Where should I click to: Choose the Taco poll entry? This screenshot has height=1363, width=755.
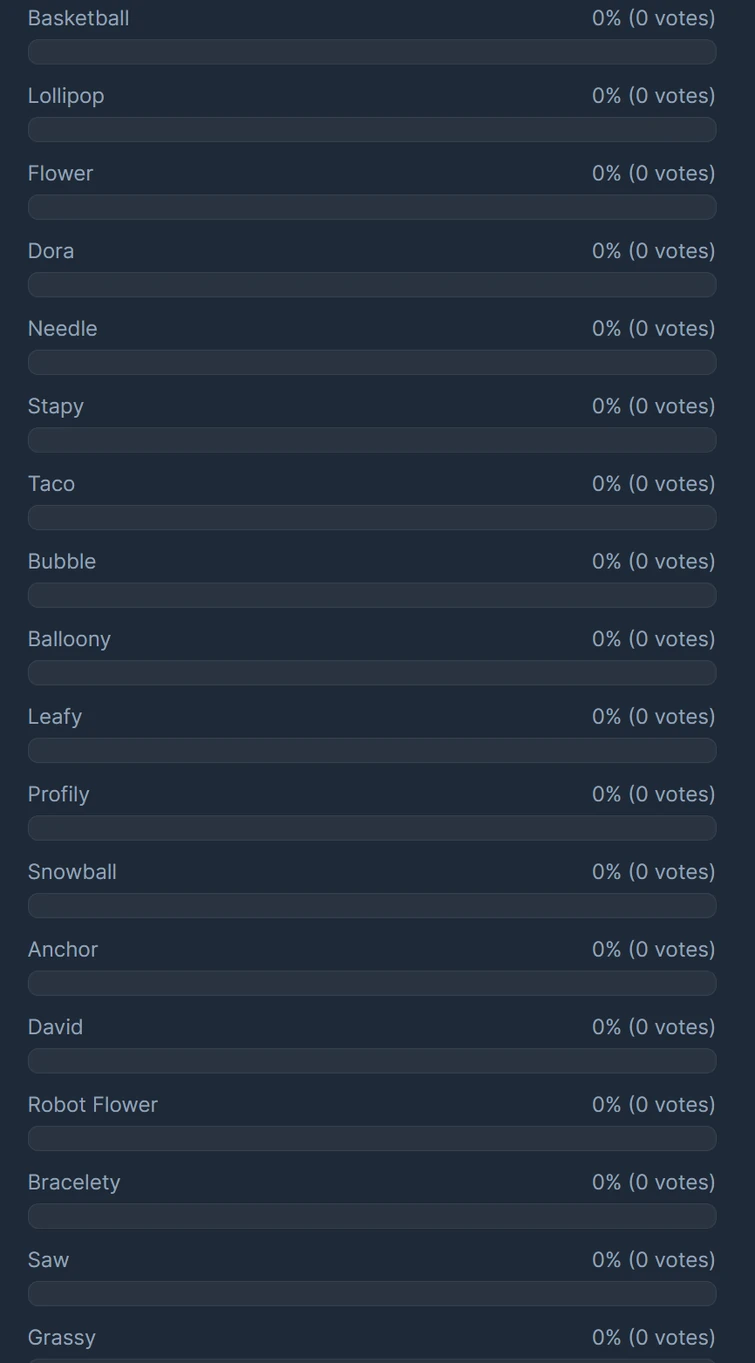click(51, 484)
